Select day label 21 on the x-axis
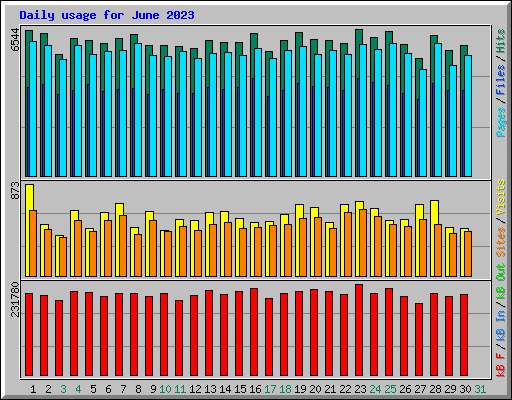Viewport: 512px width, 400px height. point(330,389)
